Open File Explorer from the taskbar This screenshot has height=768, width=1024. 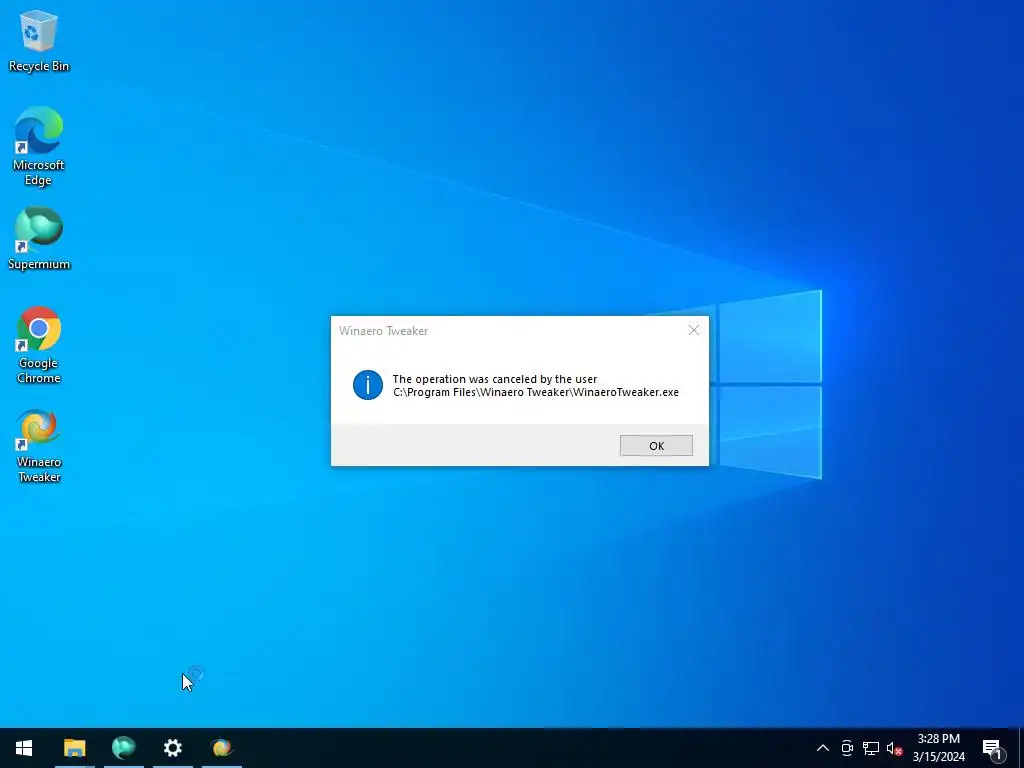point(74,748)
